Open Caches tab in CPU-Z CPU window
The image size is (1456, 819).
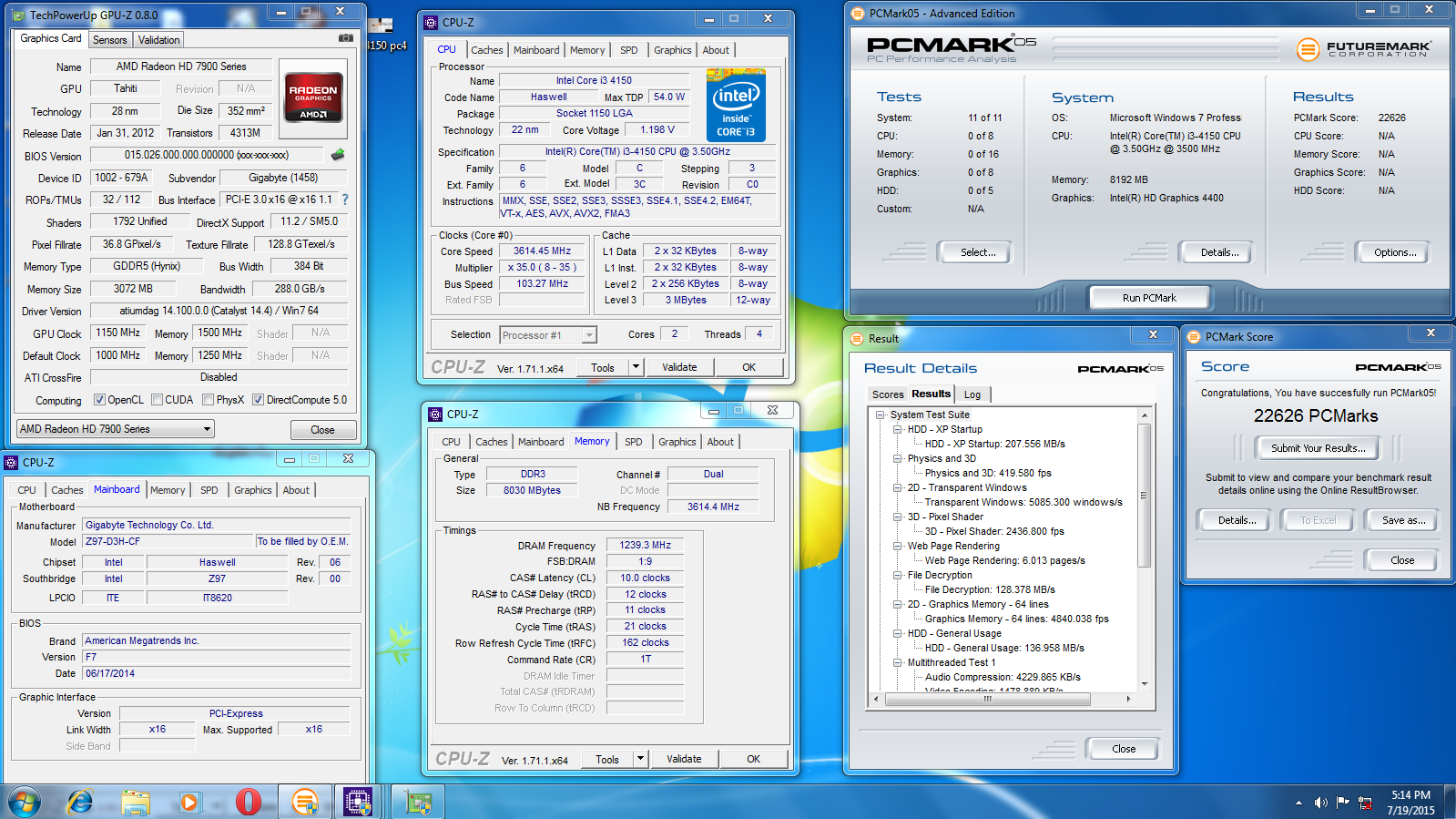click(x=487, y=50)
